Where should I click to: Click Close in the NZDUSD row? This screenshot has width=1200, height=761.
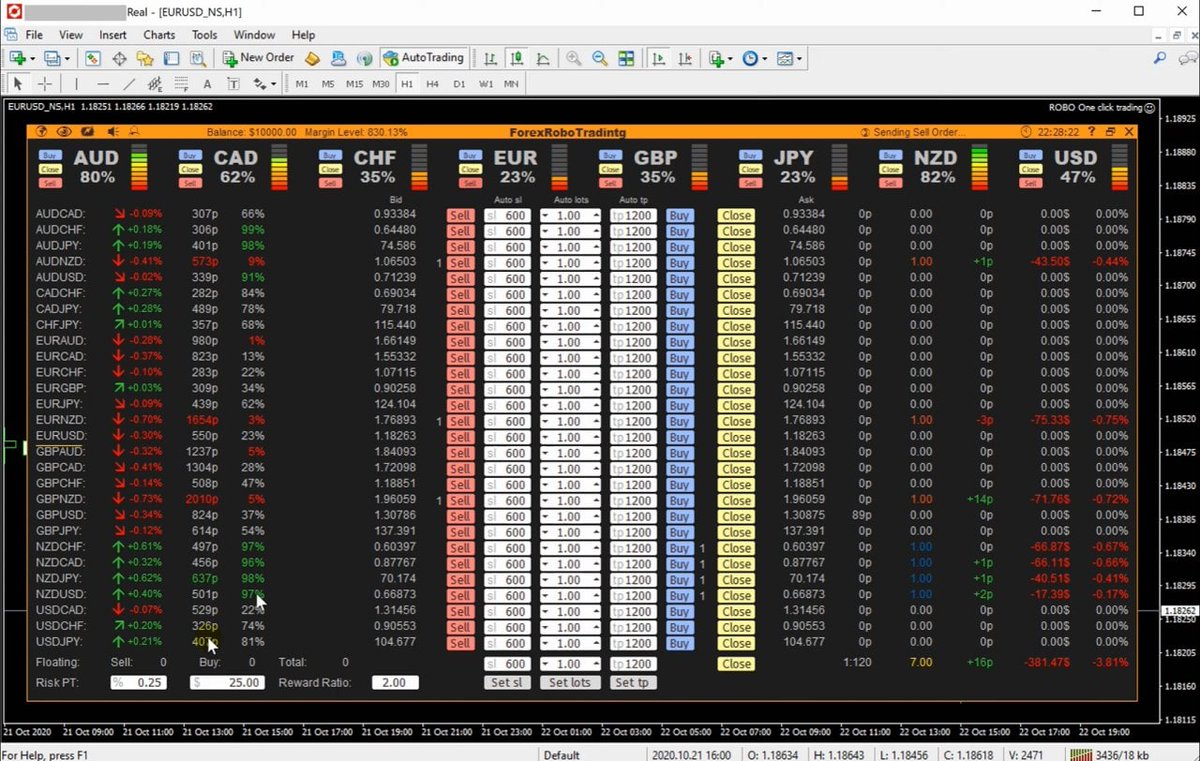[x=737, y=596]
